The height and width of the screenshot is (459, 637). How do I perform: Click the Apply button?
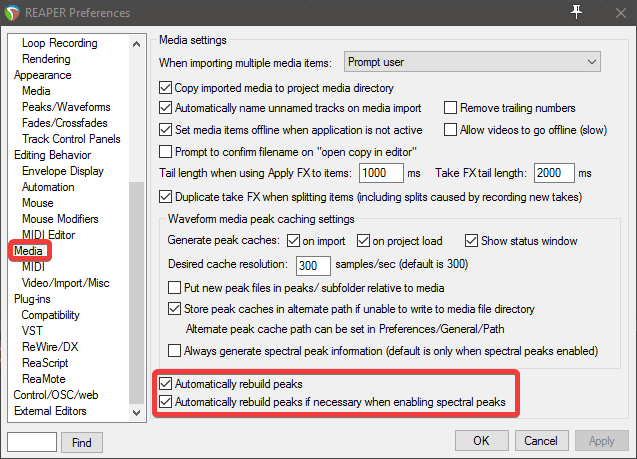pos(602,441)
